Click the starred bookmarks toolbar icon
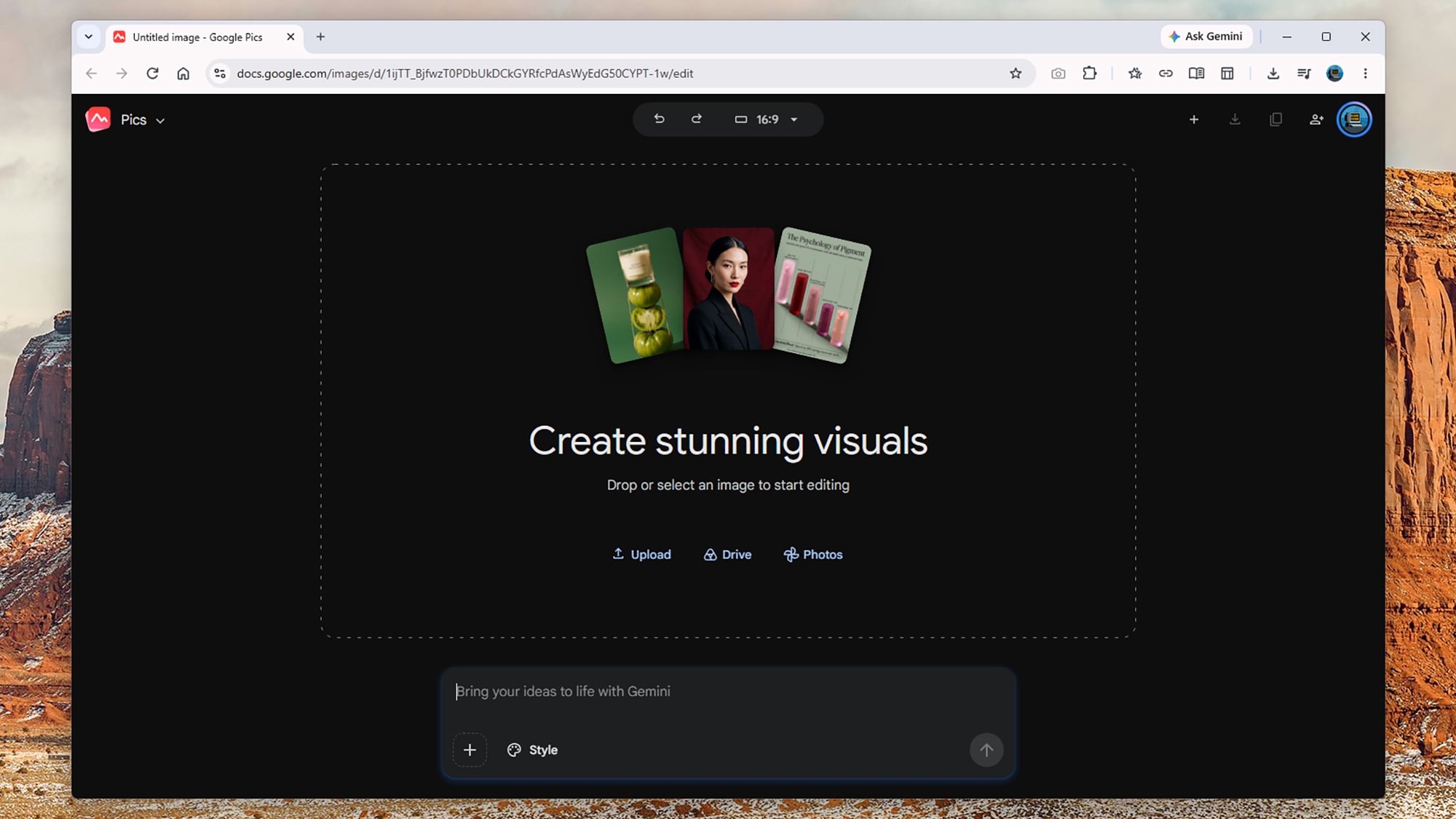The width and height of the screenshot is (1456, 819). click(x=1135, y=74)
